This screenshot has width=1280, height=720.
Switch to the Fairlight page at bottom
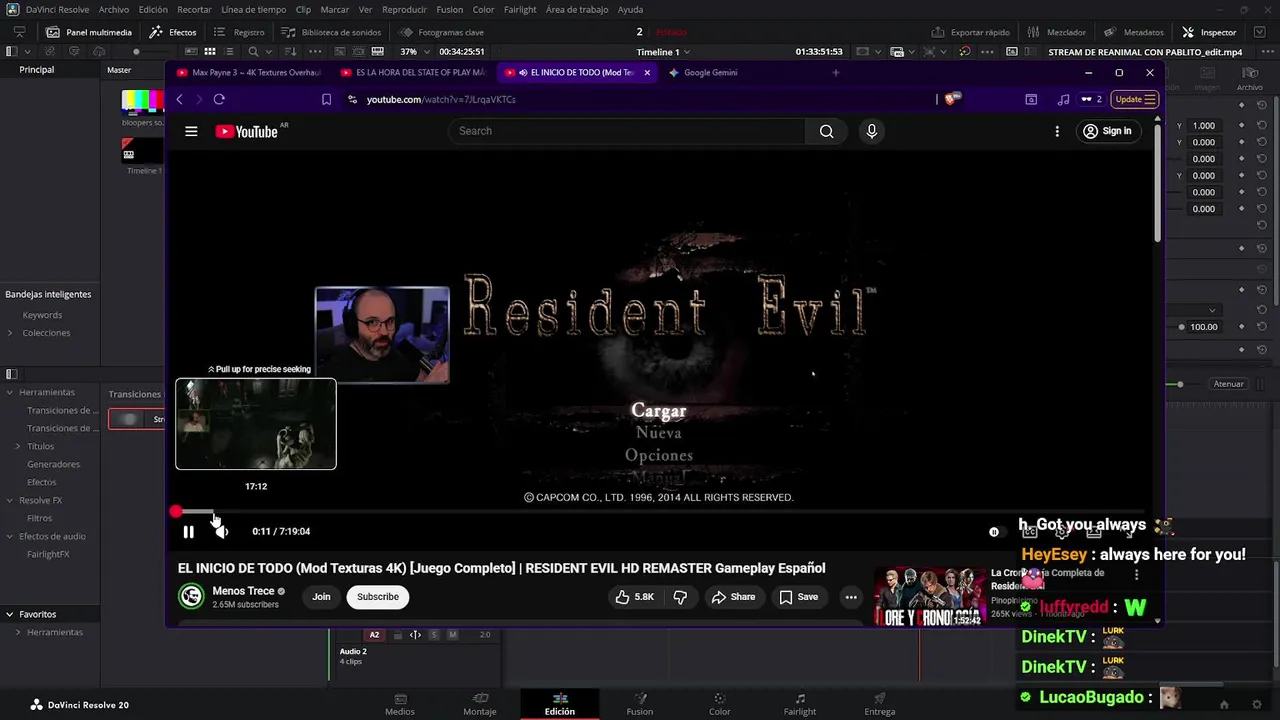pos(800,704)
